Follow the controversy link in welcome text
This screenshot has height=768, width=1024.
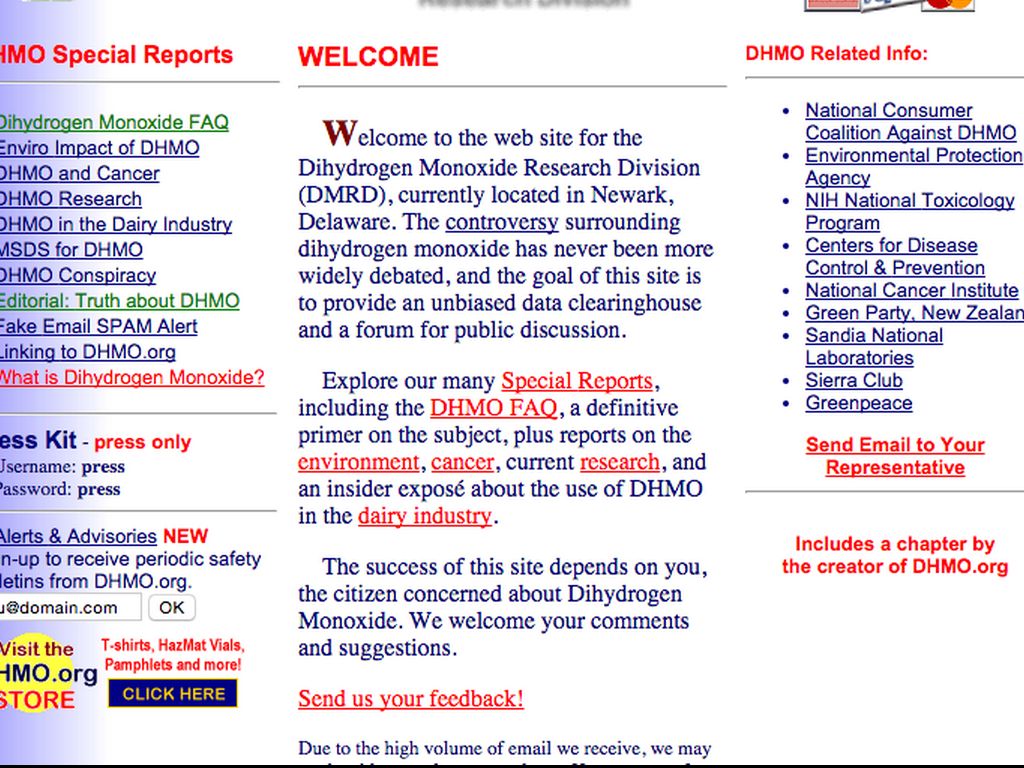click(x=502, y=222)
